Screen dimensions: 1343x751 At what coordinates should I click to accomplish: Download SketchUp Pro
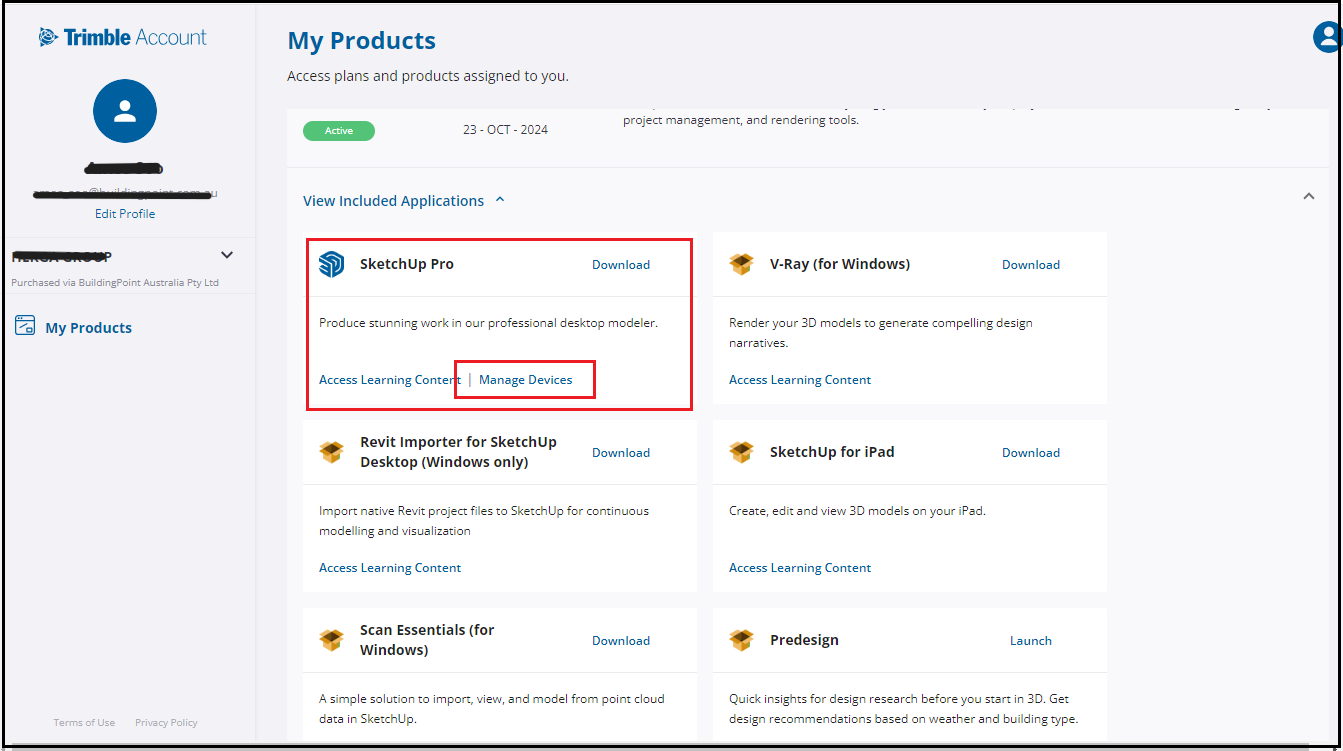point(620,265)
